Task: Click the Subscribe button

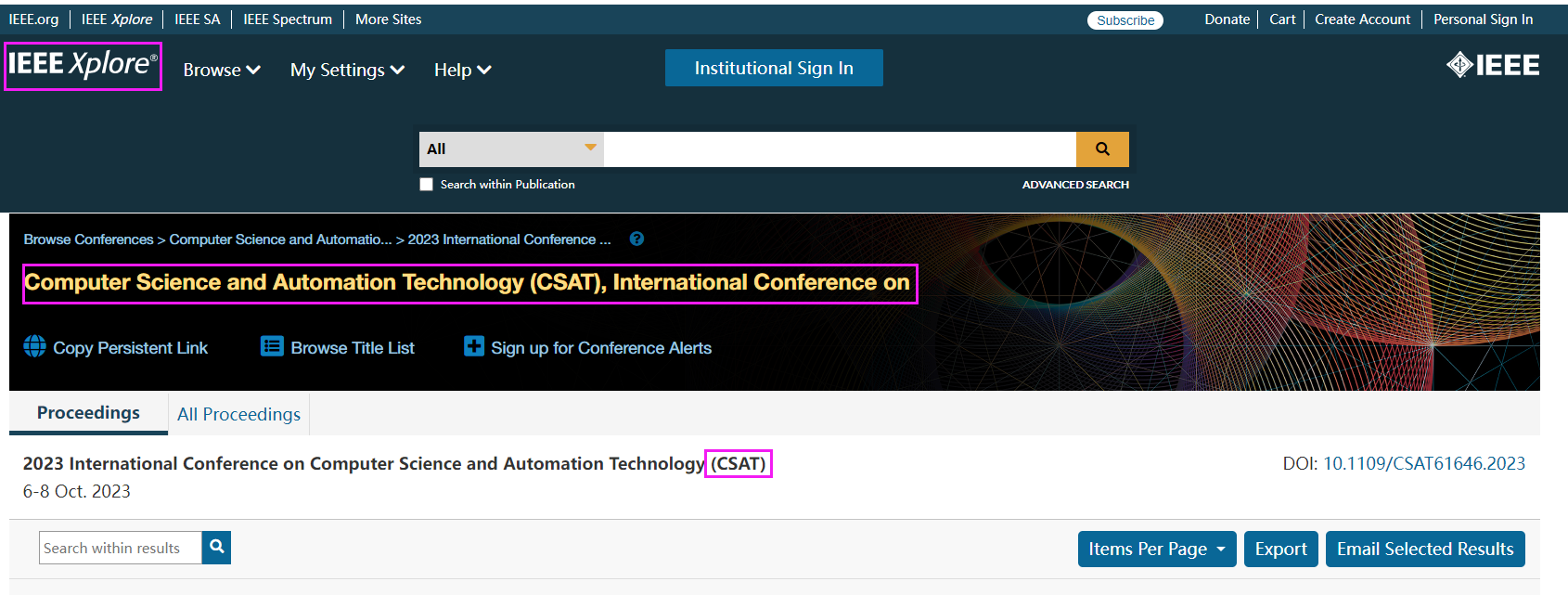Action: [1125, 20]
